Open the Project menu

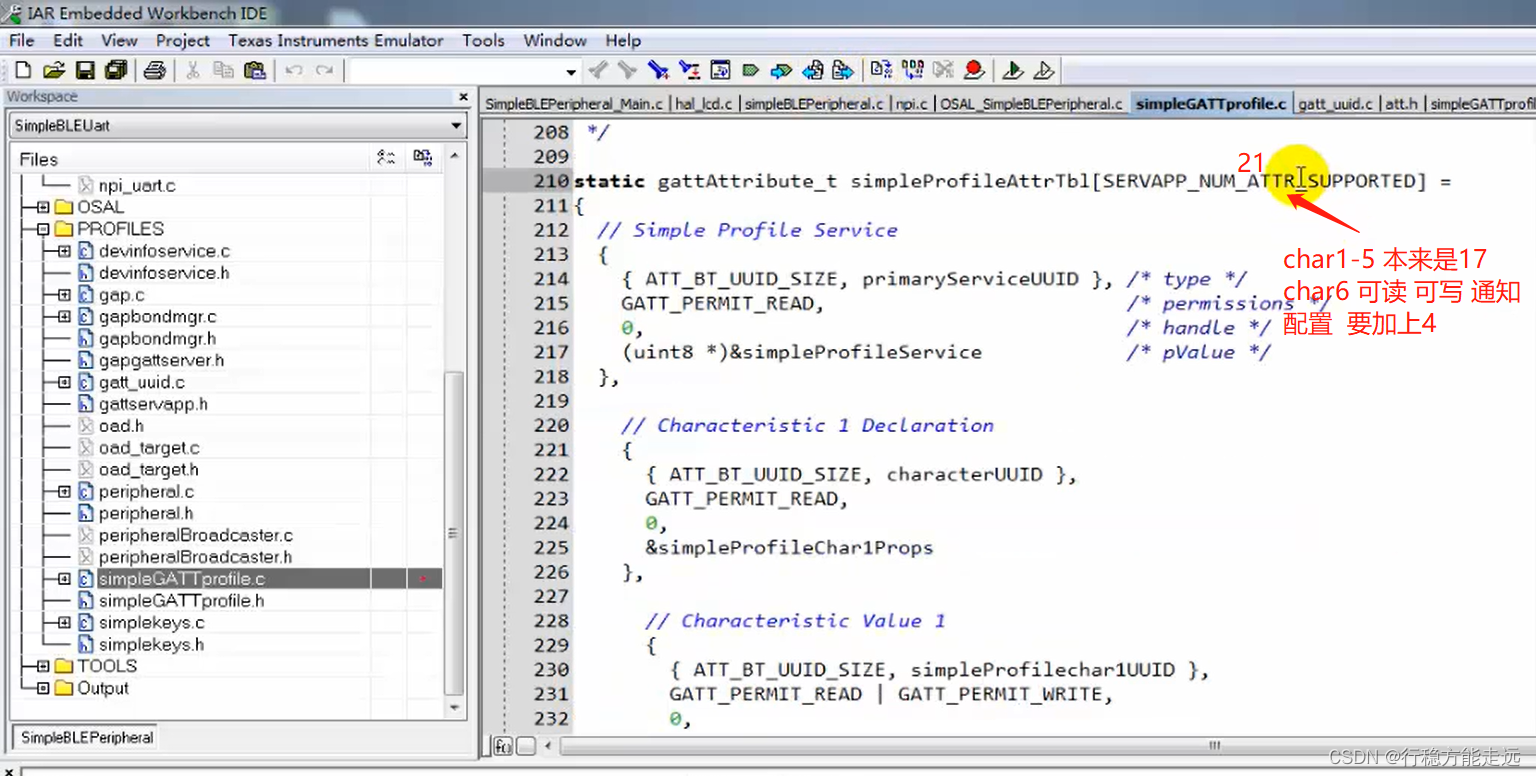[183, 40]
